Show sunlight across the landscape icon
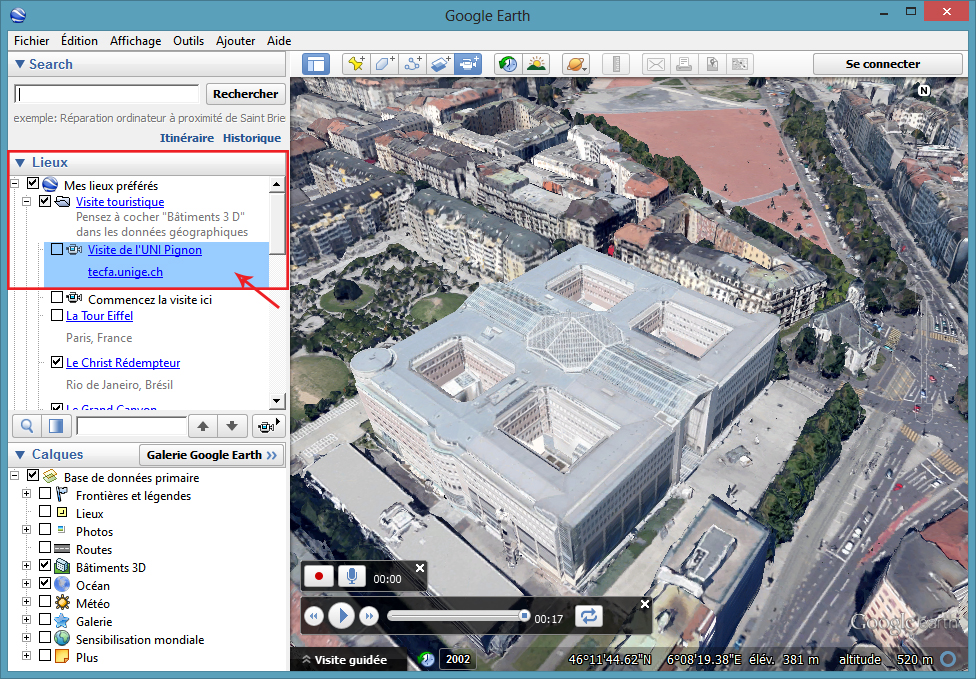Image resolution: width=976 pixels, height=679 pixels. click(536, 64)
